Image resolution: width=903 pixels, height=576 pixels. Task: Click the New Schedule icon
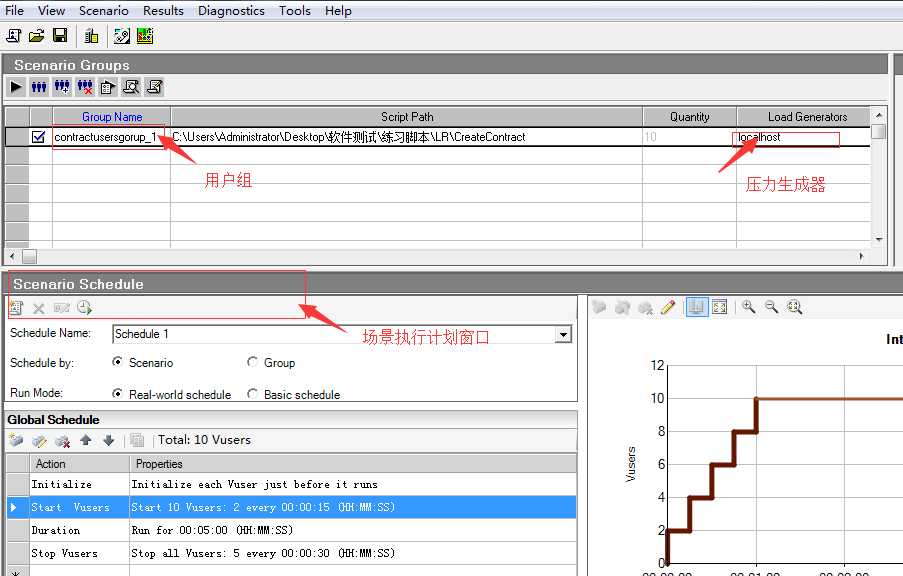pos(16,308)
